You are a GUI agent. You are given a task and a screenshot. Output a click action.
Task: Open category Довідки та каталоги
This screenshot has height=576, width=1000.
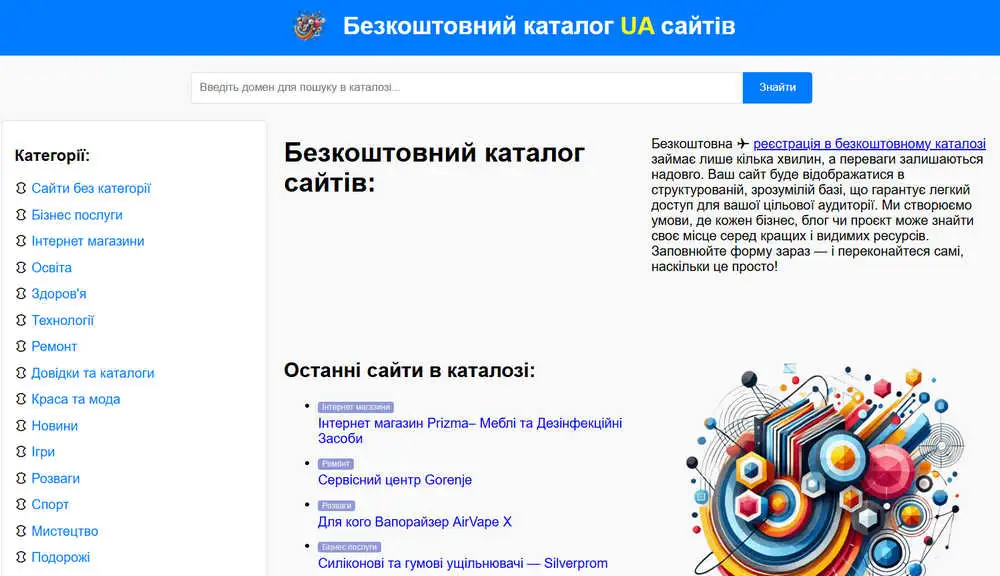[92, 373]
